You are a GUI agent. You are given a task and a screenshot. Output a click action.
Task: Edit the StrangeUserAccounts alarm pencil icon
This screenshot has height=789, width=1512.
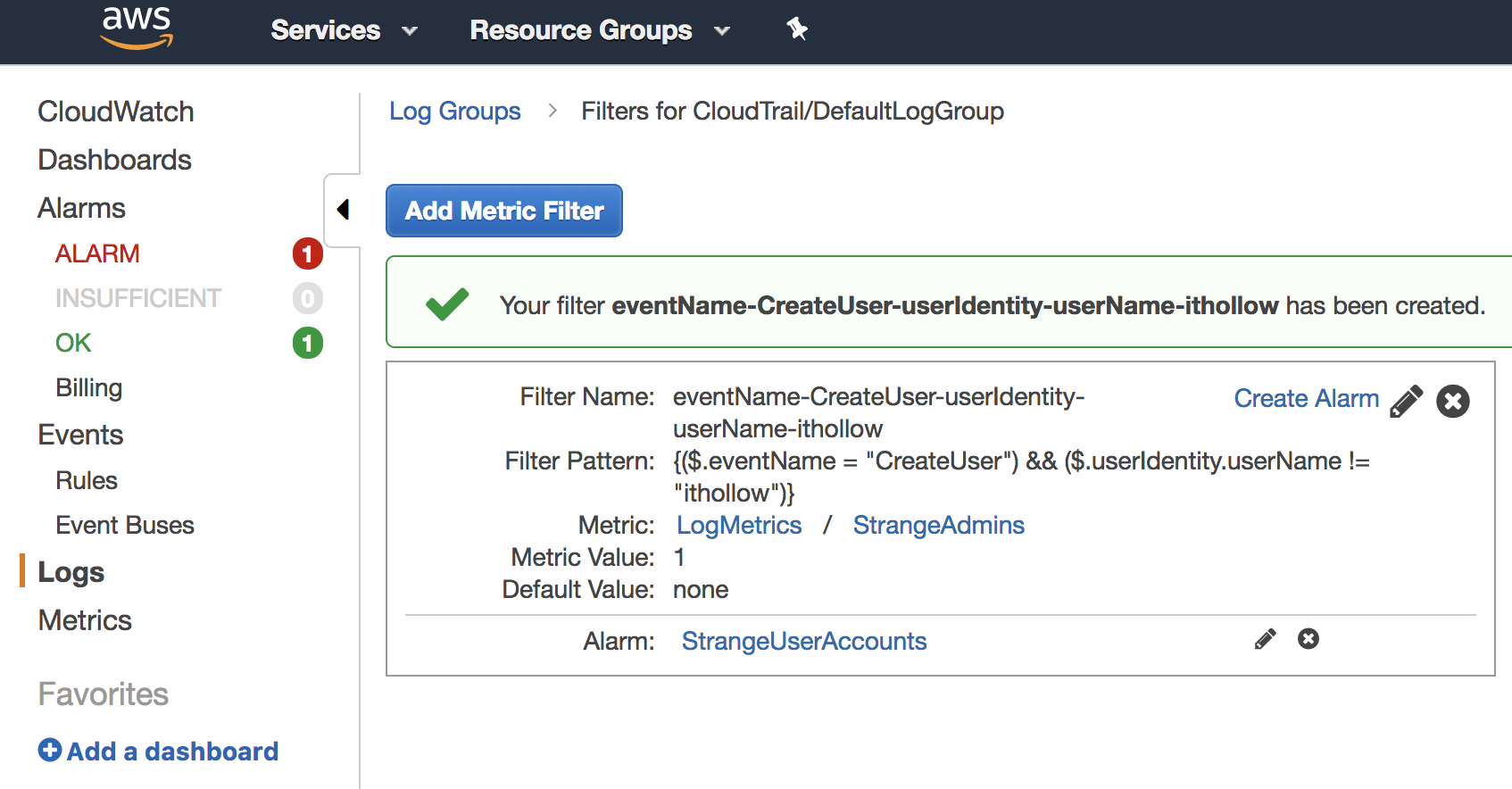pos(1265,639)
